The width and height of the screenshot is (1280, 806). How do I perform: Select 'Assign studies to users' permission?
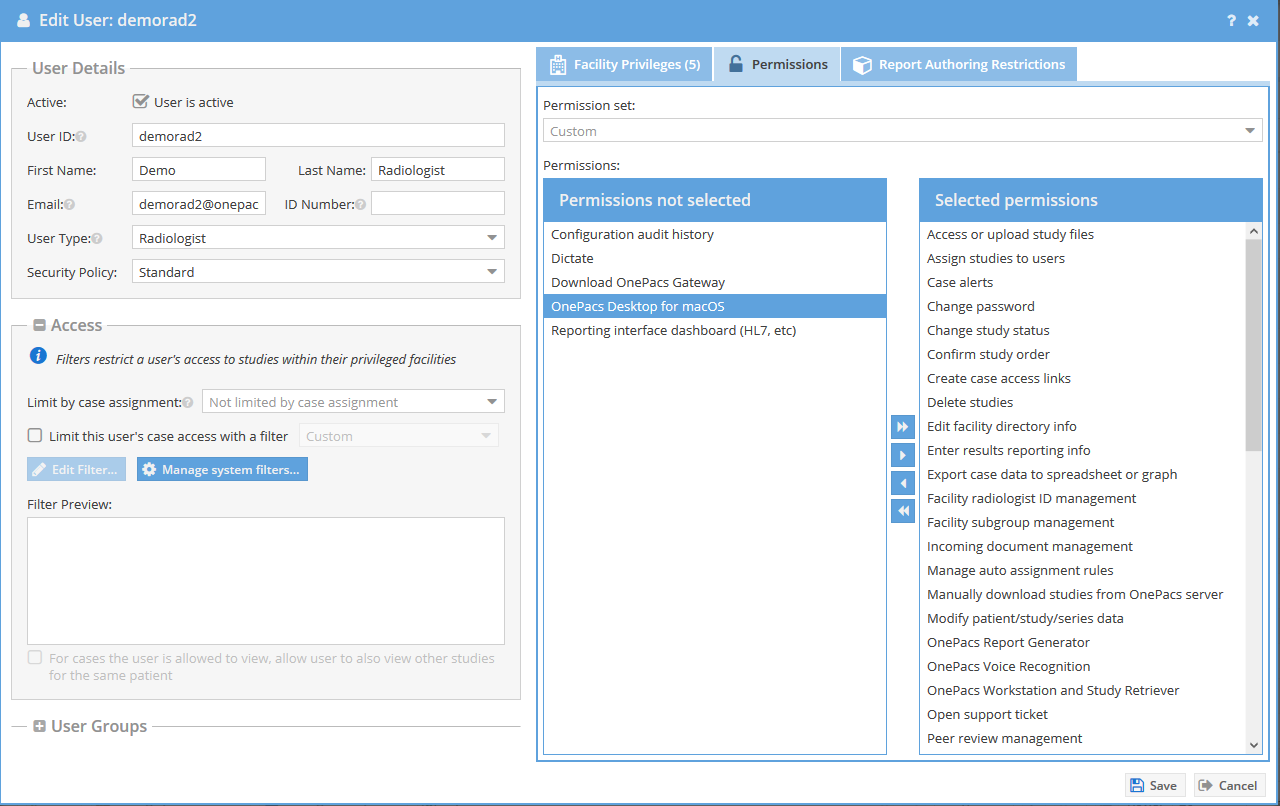[1083, 258]
